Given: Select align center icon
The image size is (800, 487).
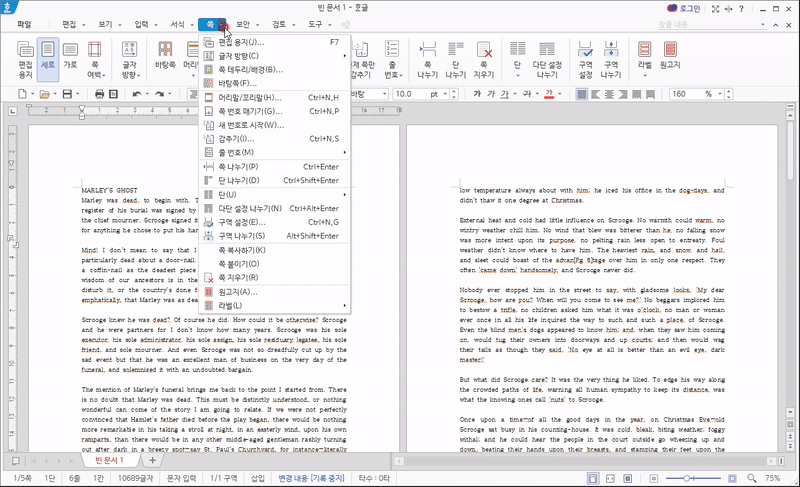Looking at the screenshot, I should pos(609,94).
